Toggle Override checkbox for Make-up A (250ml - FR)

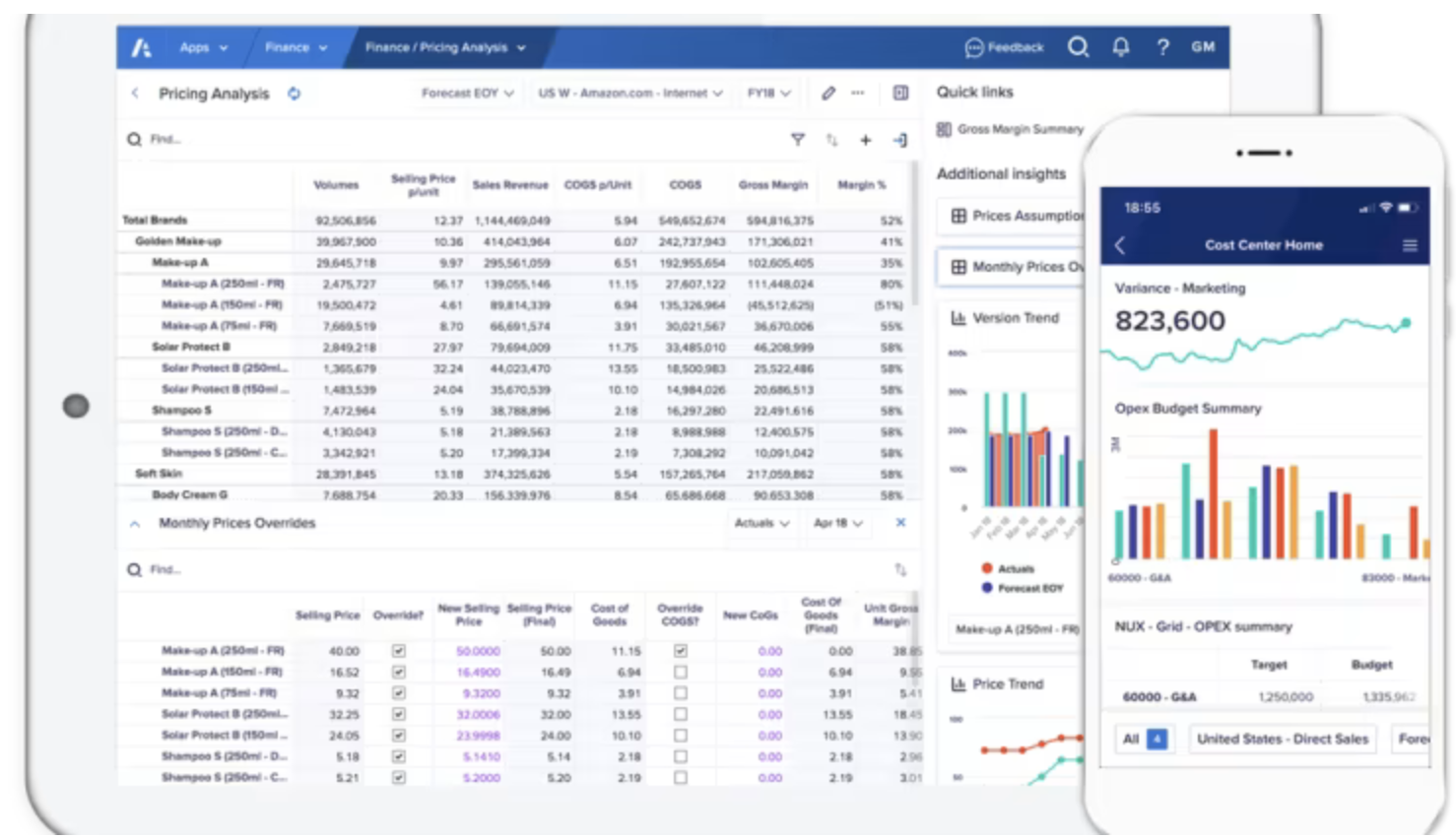[399, 651]
